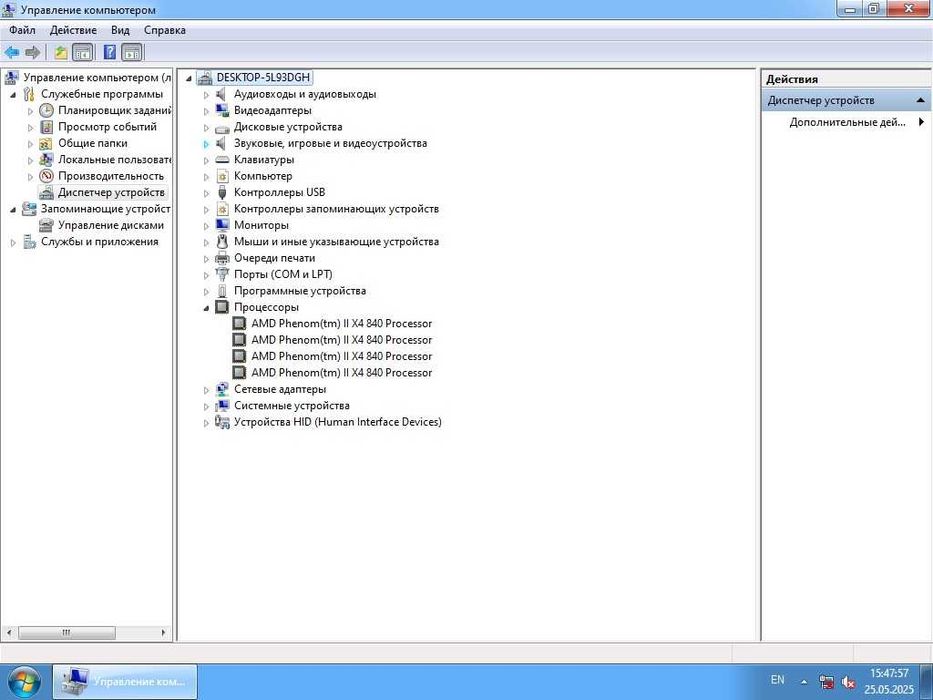Select the Устройства HID icon
Screen dimensions: 933x700
(x=222, y=422)
